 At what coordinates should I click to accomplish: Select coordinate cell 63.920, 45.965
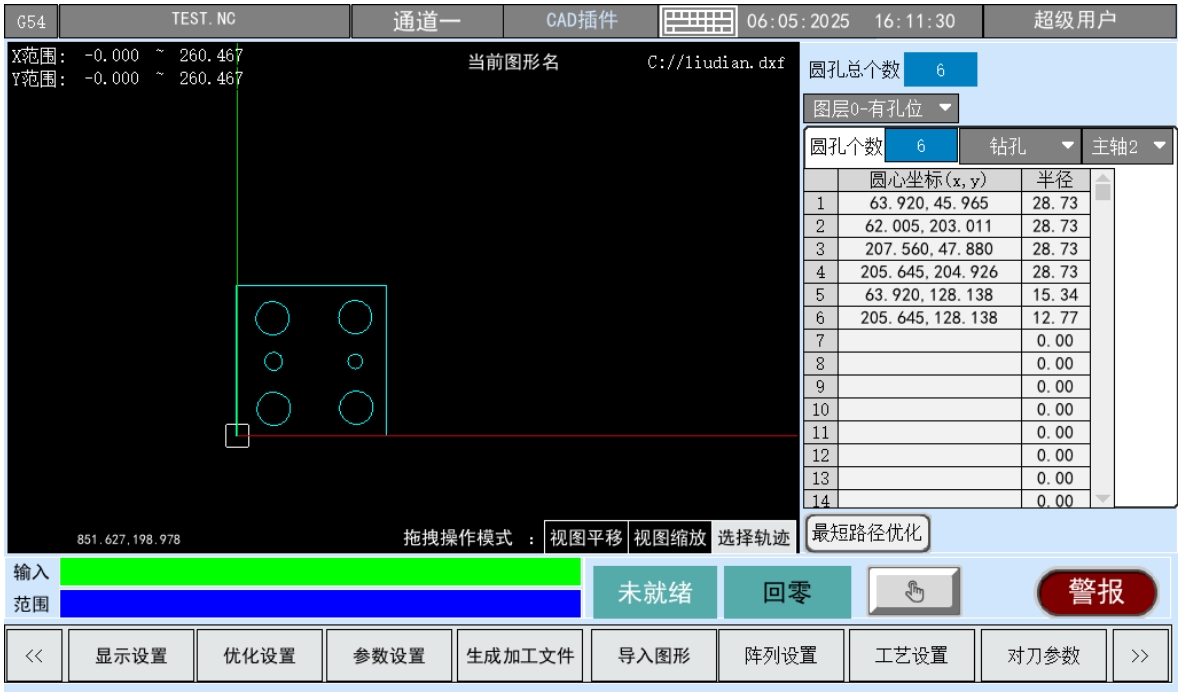pyautogui.click(x=929, y=203)
